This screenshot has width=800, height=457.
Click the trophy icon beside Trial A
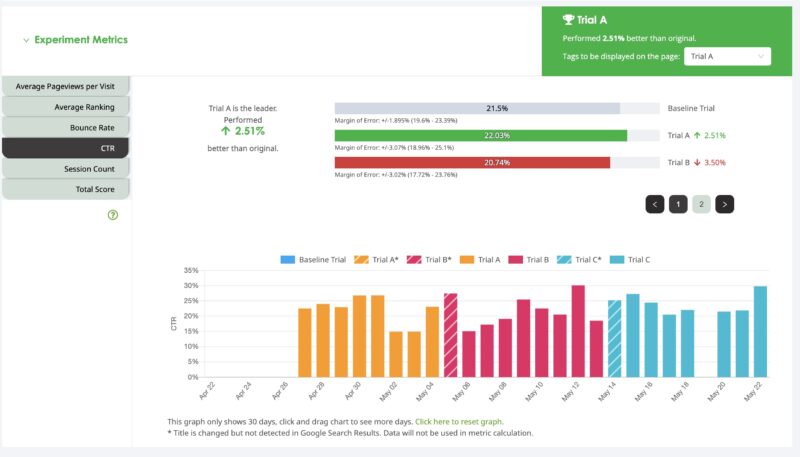pyautogui.click(x=569, y=19)
